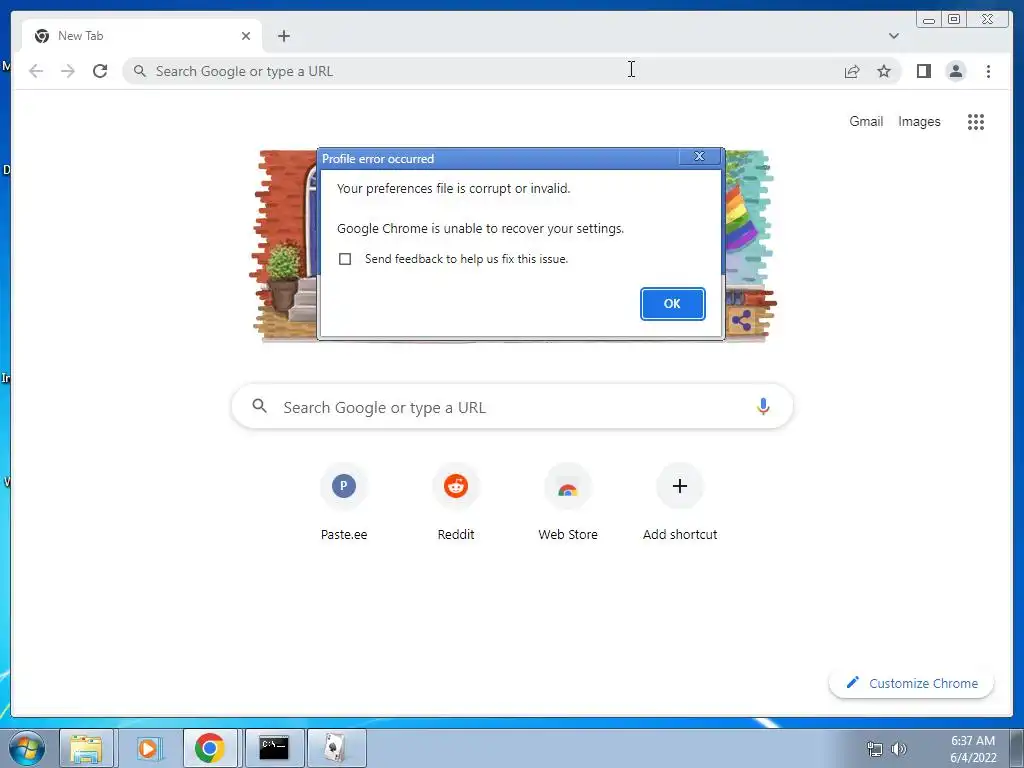
Task: Click volume speaker icon in tray
Action: (x=899, y=749)
